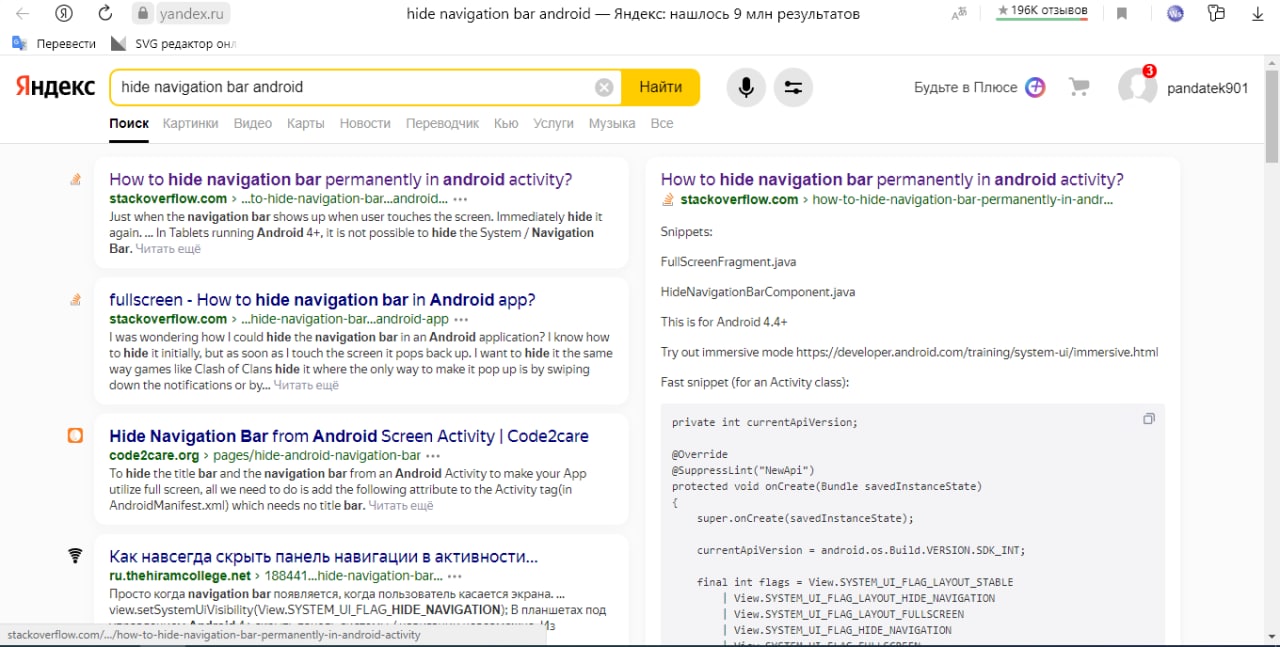Expand Читать ещё in first result snippet
Viewport: 1280px width, 647px height.
(168, 249)
